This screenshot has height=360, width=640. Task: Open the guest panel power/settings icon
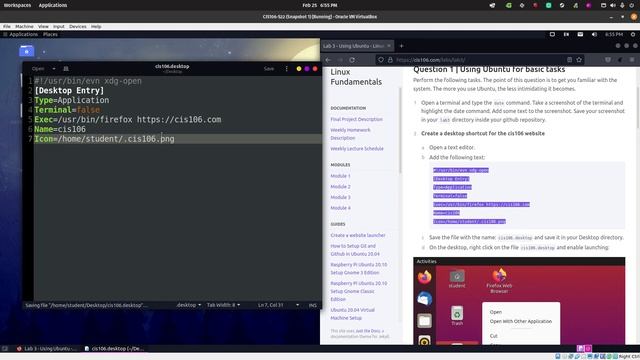633,34
